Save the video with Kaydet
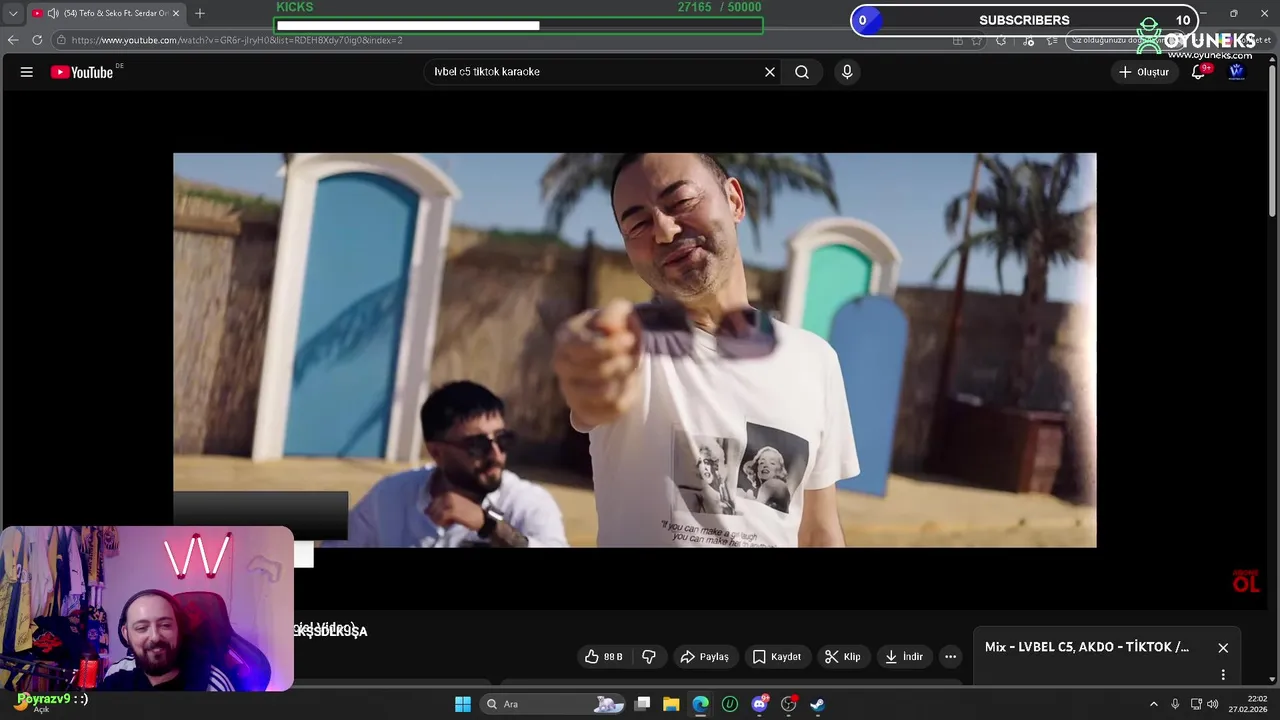 776,657
